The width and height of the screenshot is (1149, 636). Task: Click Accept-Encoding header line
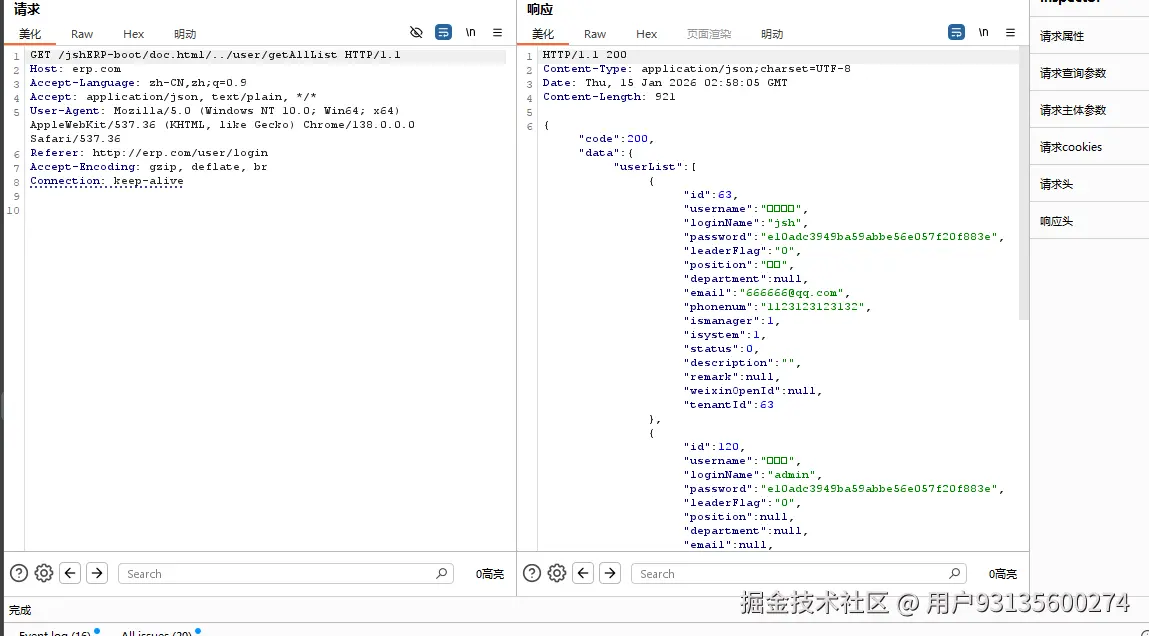(148, 167)
